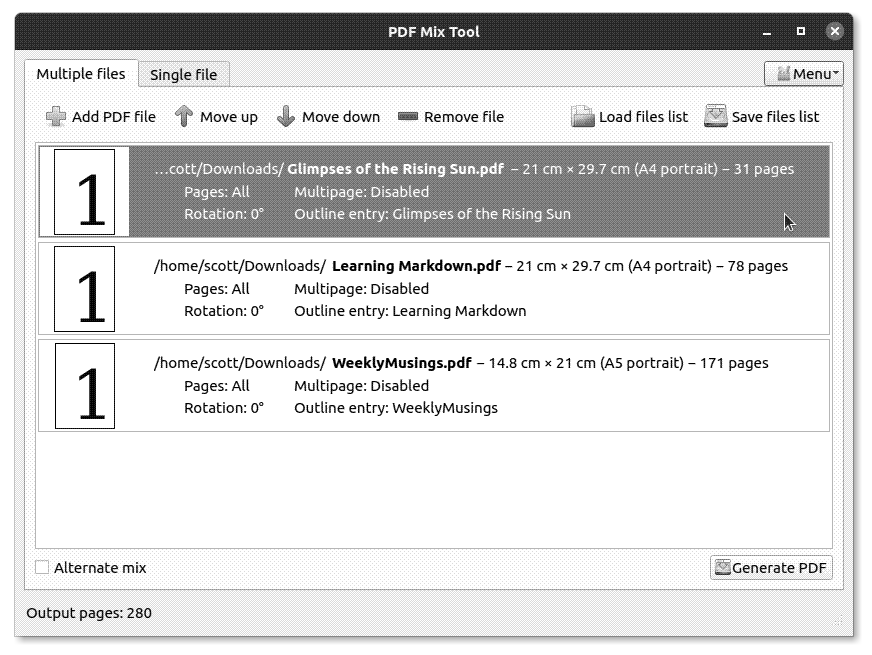
Task: Switch to the Single file tab
Action: pos(184,75)
